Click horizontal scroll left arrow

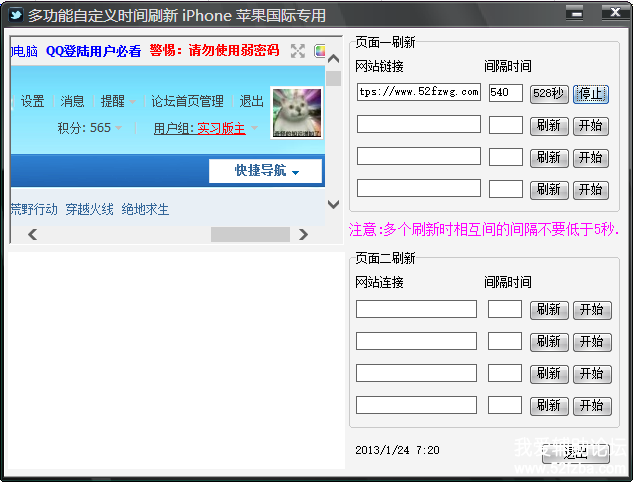point(33,234)
